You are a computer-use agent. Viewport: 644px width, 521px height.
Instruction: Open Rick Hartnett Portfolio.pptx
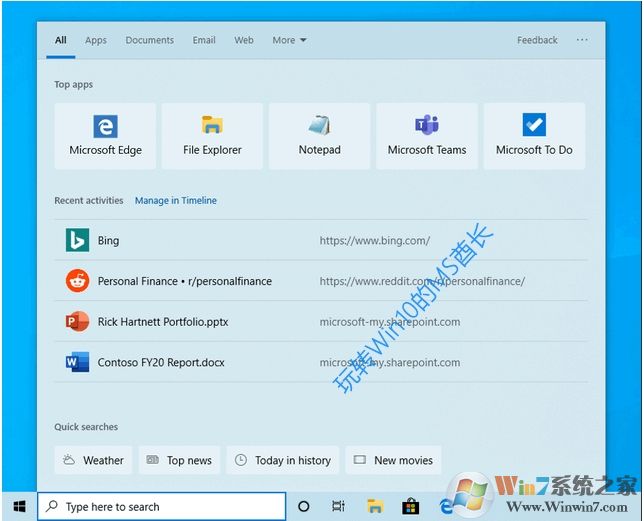(x=321, y=321)
